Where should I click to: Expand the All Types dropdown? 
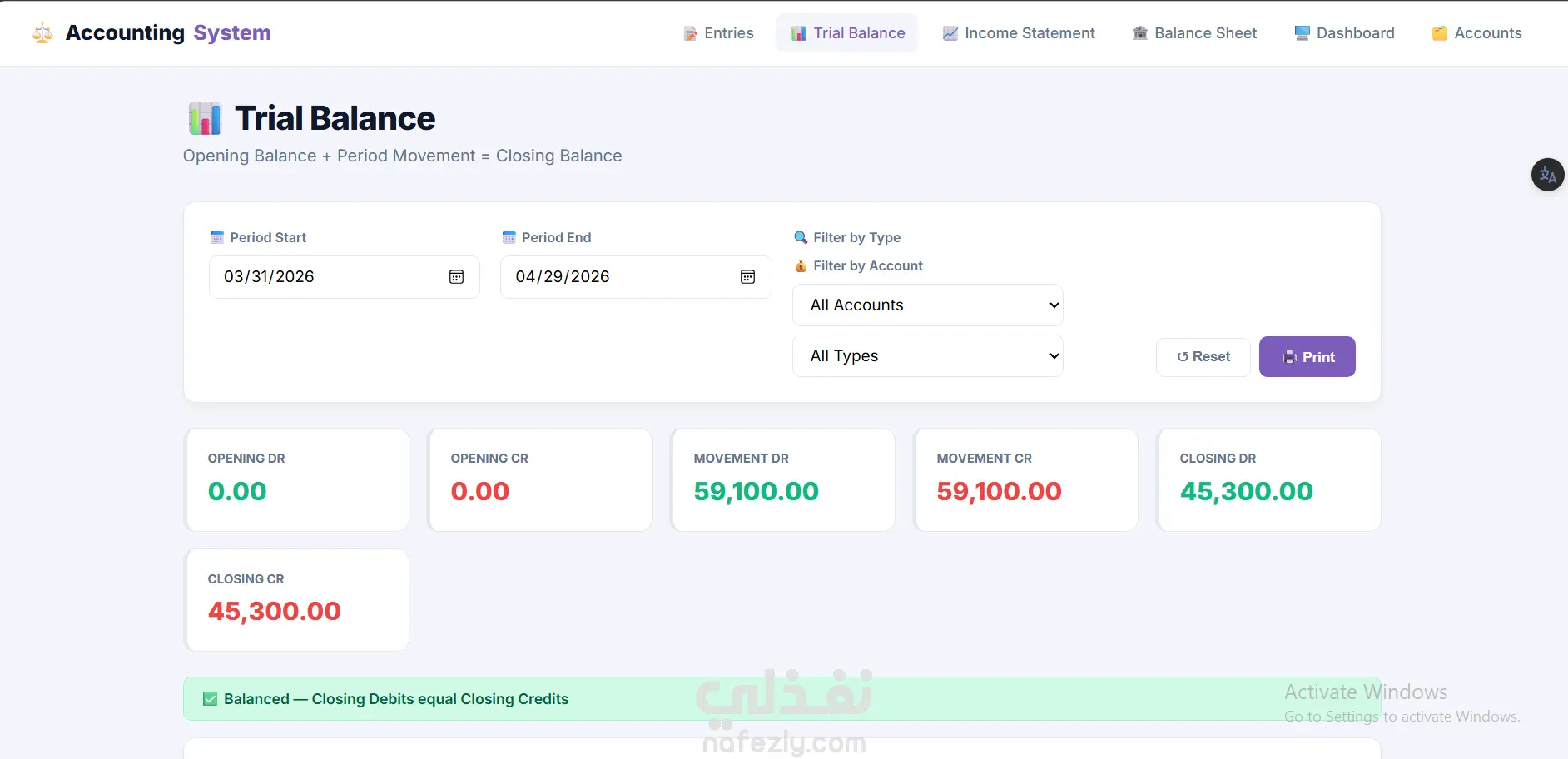pos(928,356)
